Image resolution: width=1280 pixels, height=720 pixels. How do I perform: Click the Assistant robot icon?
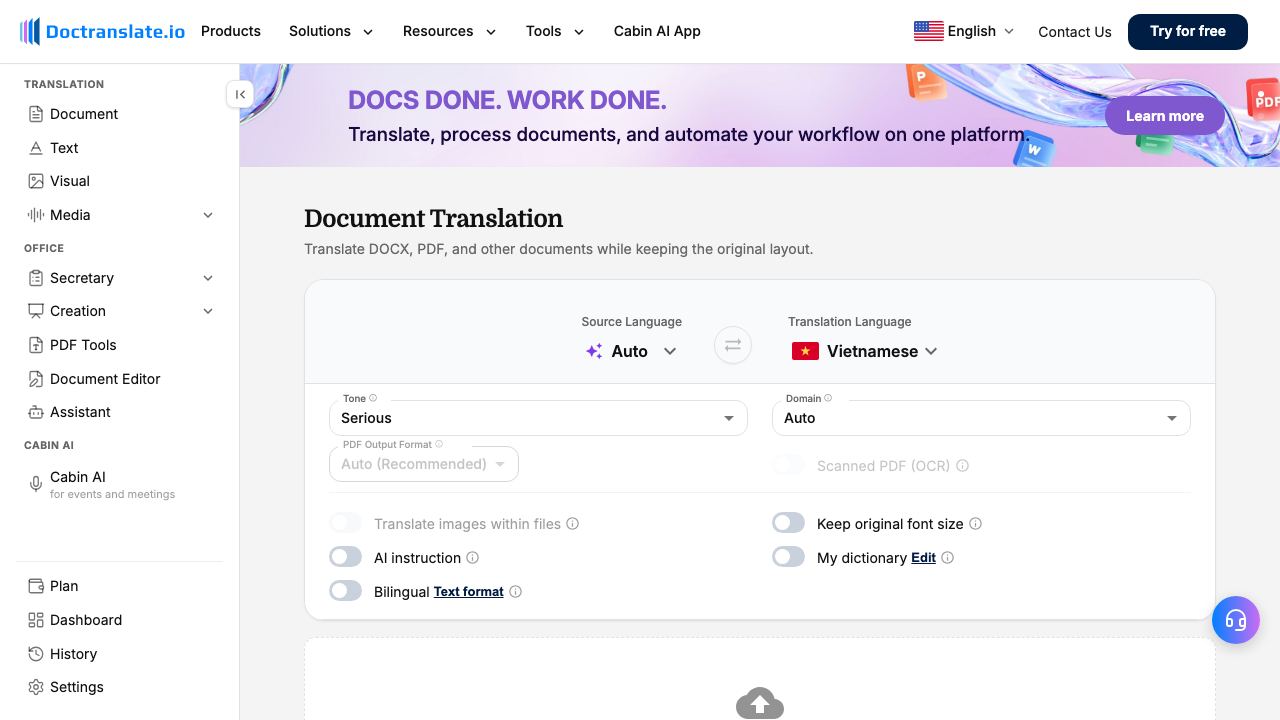click(36, 412)
